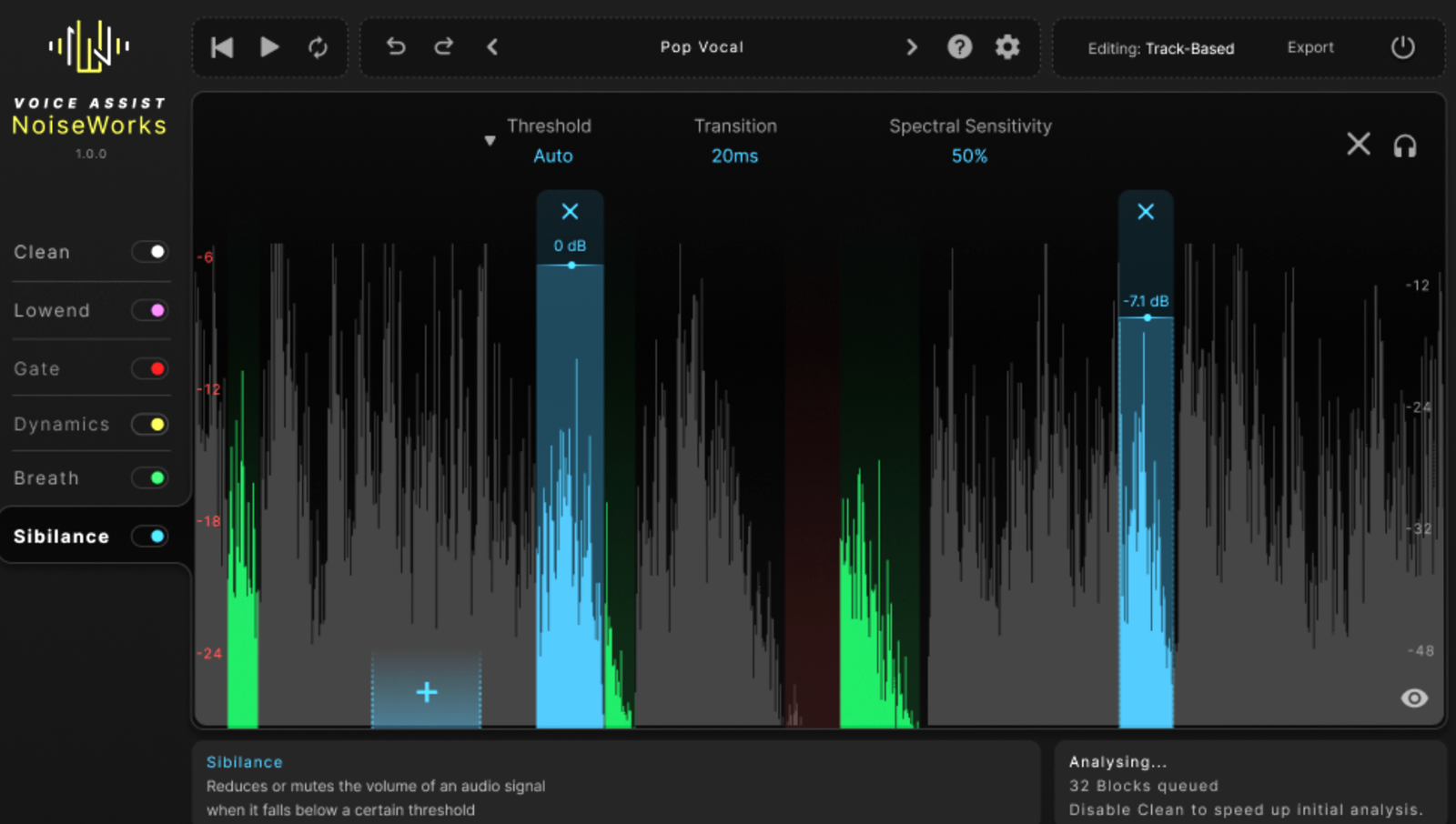
Task: Toggle plugin power button
Action: click(1403, 47)
